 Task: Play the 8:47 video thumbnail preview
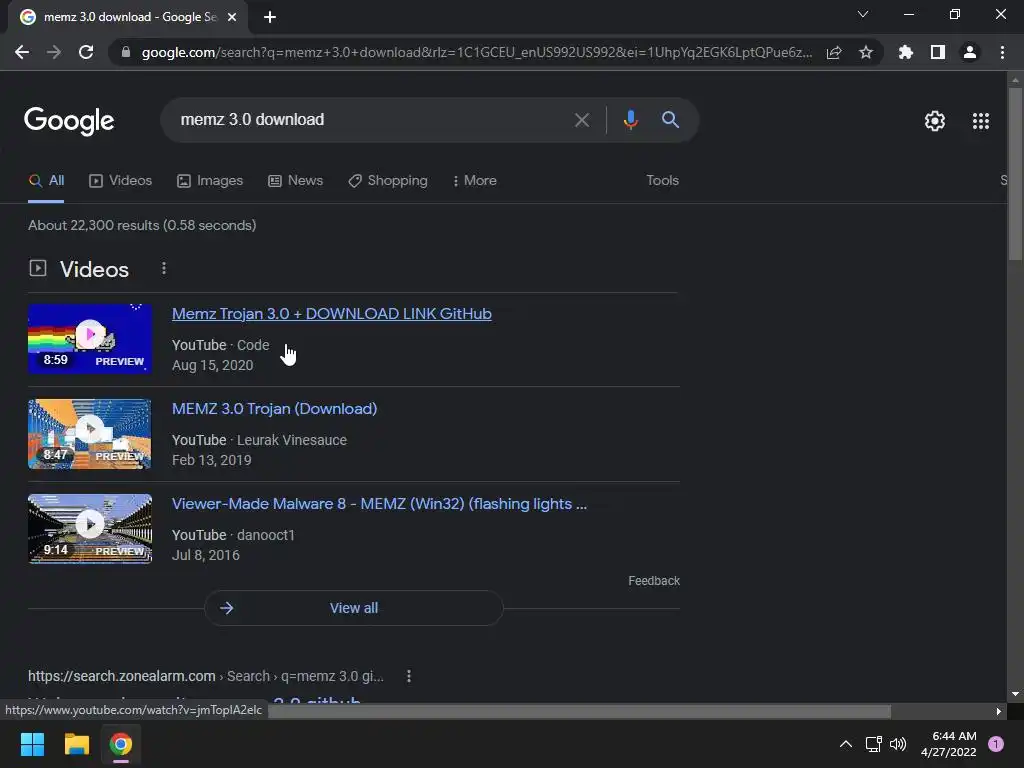[x=90, y=434]
